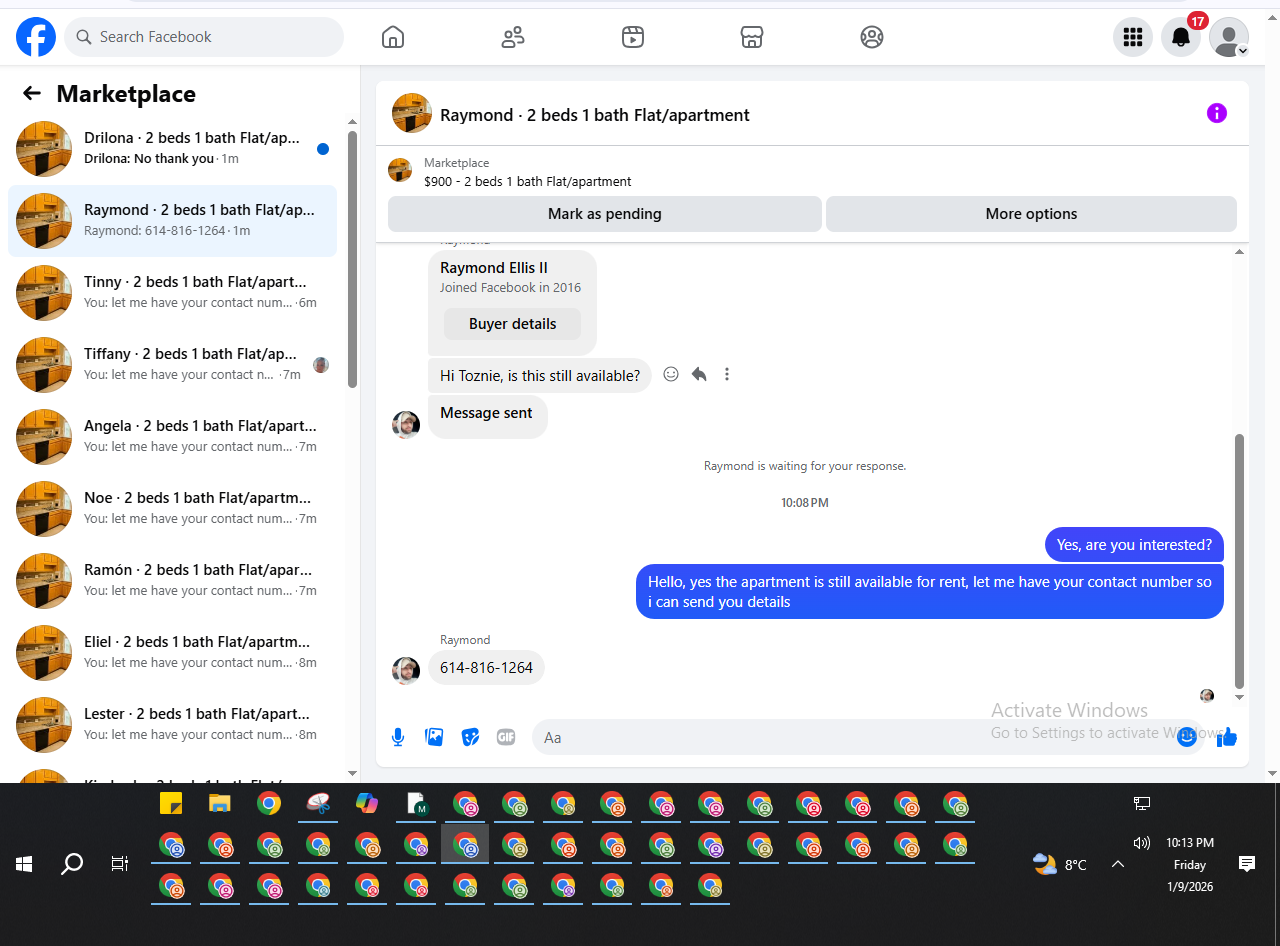Click conversation list scrollbar
Image resolution: width=1280 pixels, height=946 pixels.
pyautogui.click(x=352, y=260)
